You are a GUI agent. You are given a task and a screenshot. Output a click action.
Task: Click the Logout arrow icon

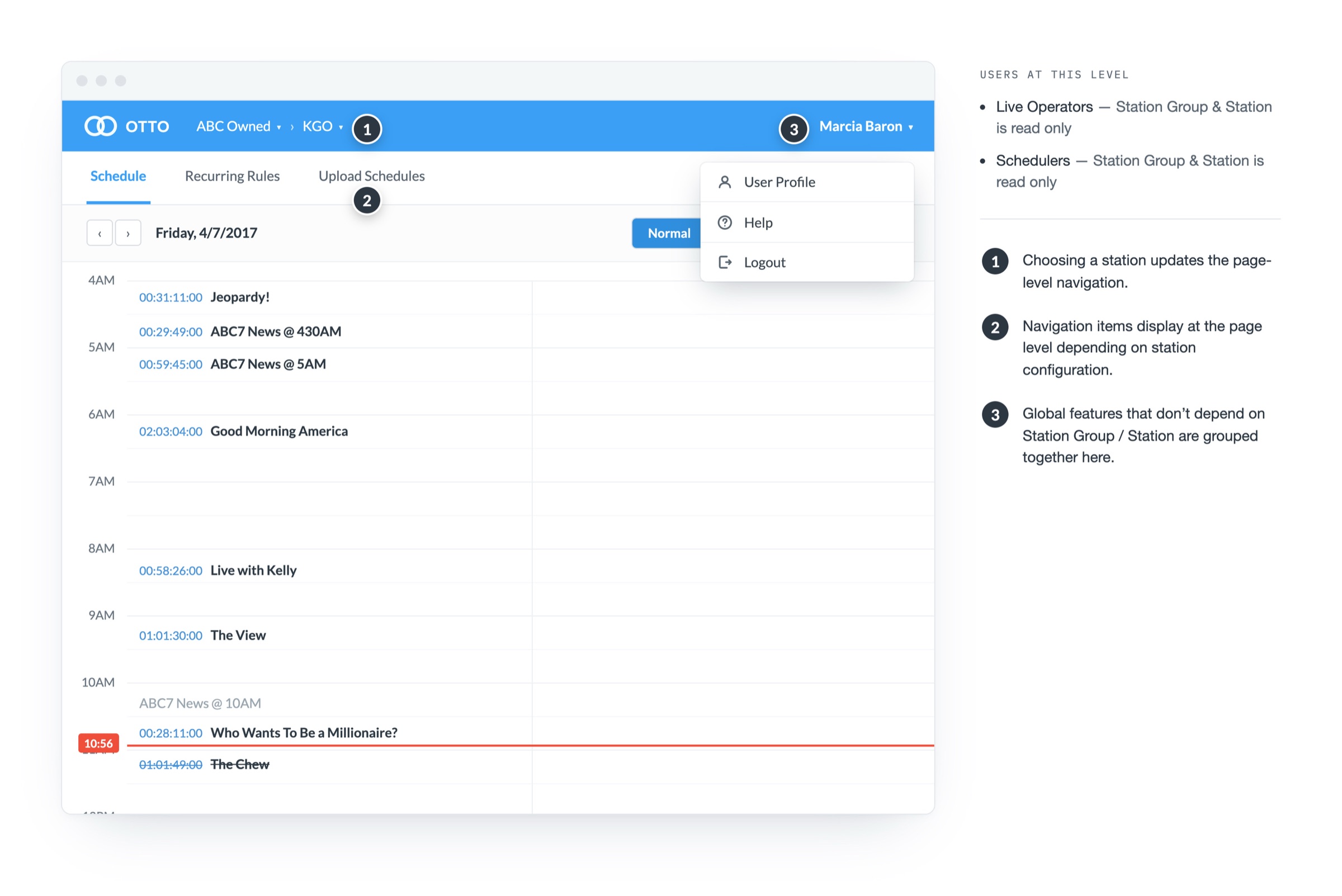point(725,262)
